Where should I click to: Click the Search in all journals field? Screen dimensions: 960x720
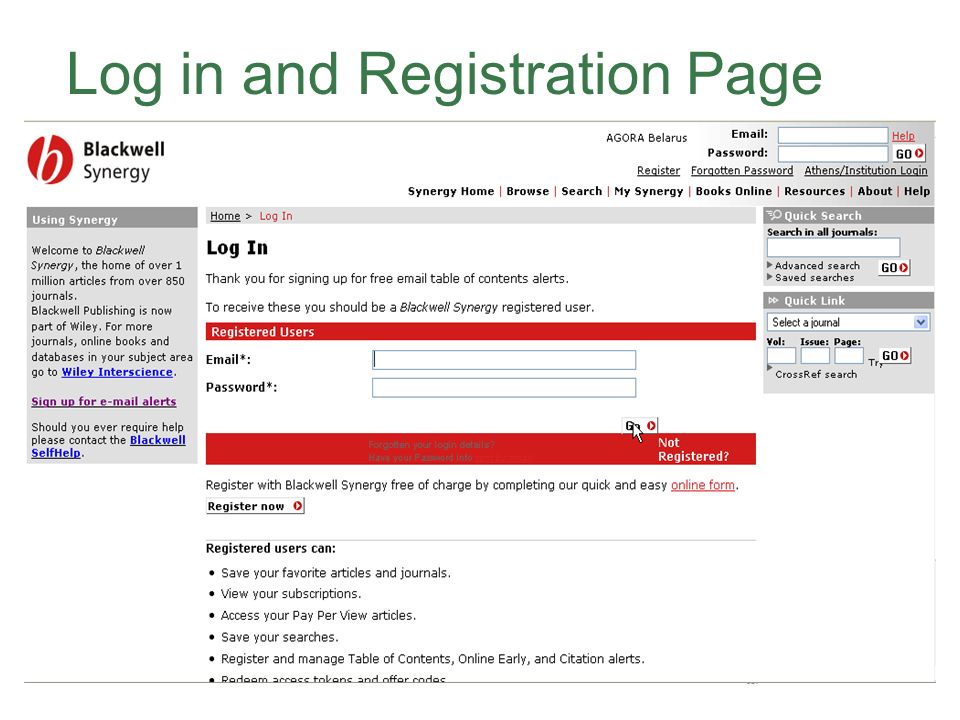click(833, 247)
